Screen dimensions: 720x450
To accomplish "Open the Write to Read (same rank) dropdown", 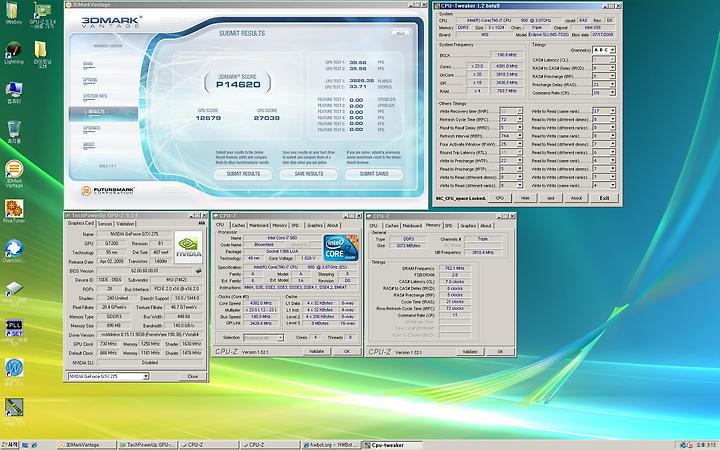I will tap(612, 111).
